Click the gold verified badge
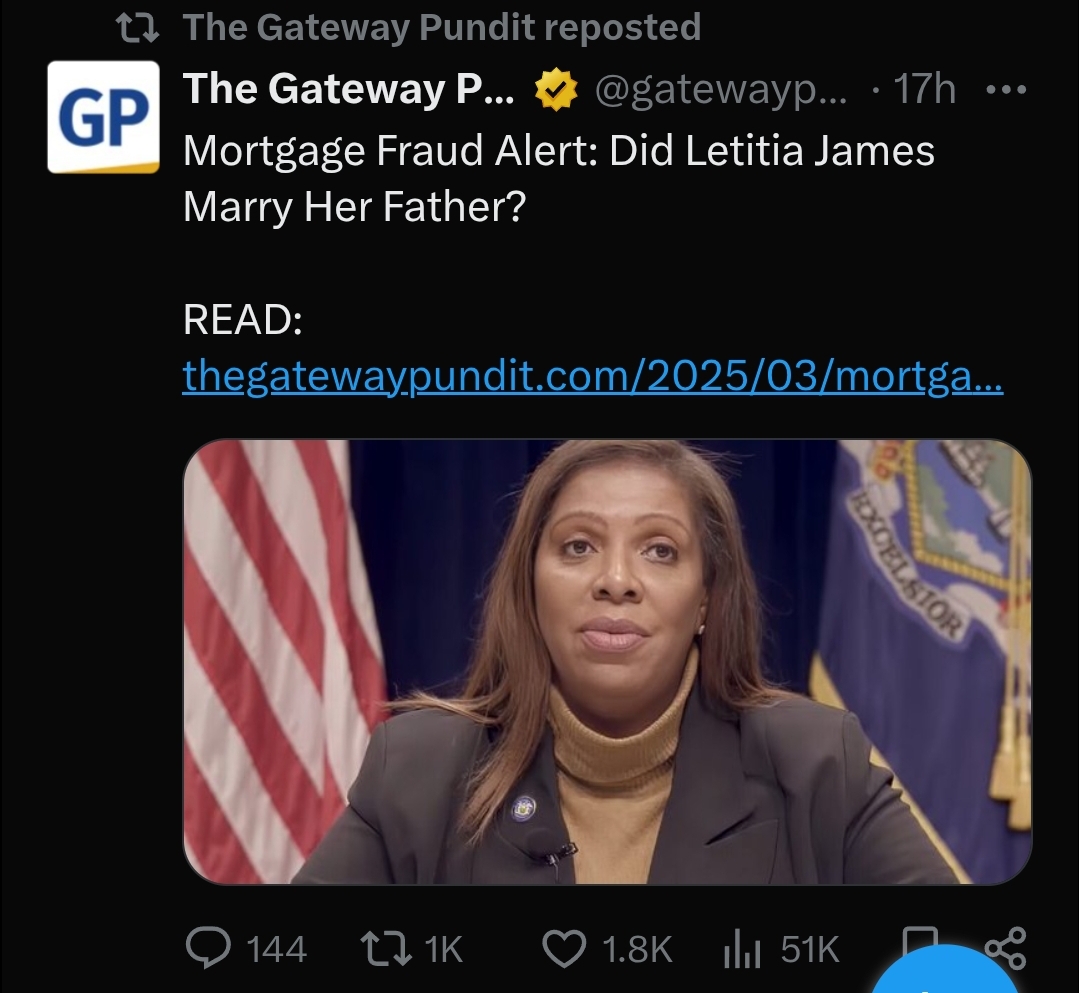1079x993 pixels. tap(556, 92)
